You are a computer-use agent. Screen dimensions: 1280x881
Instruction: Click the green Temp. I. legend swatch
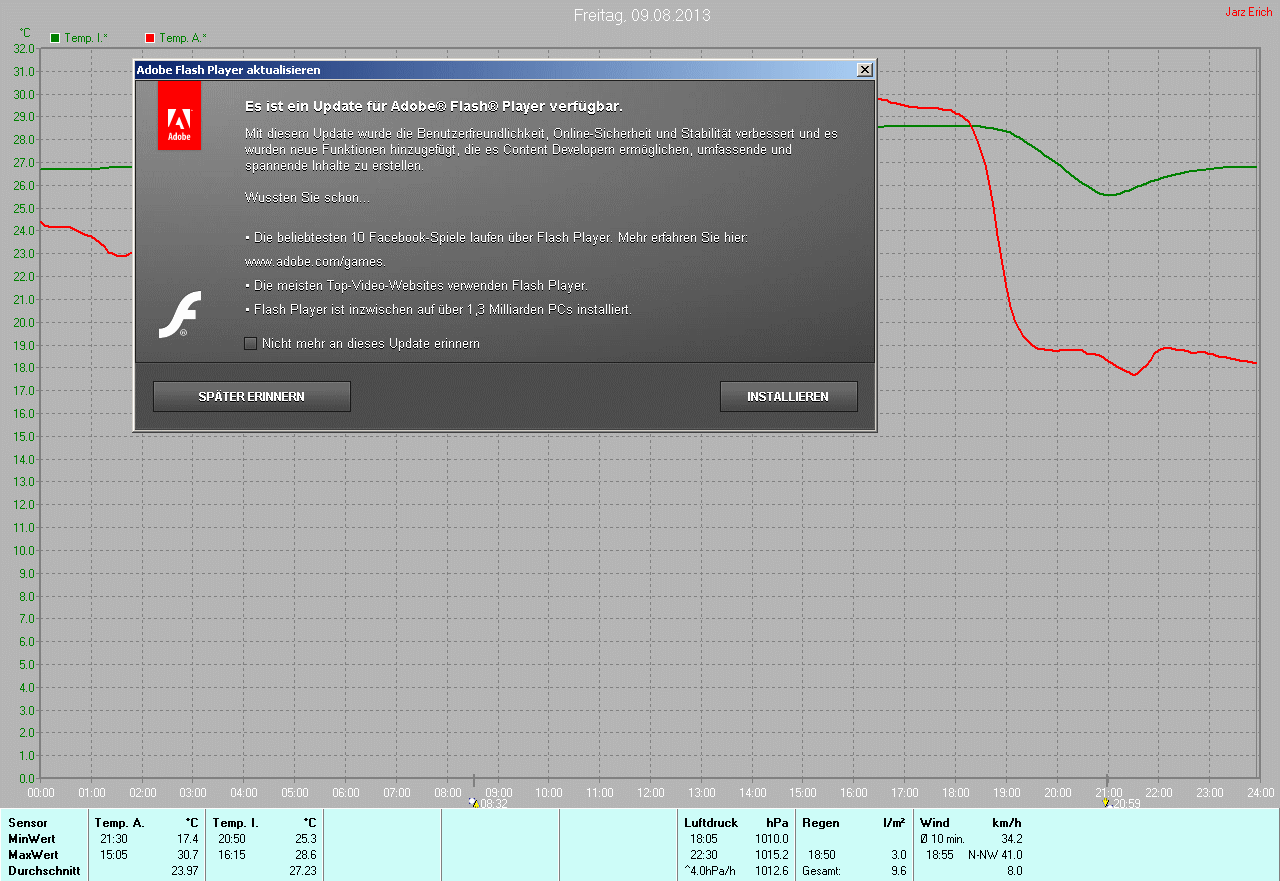(55, 38)
